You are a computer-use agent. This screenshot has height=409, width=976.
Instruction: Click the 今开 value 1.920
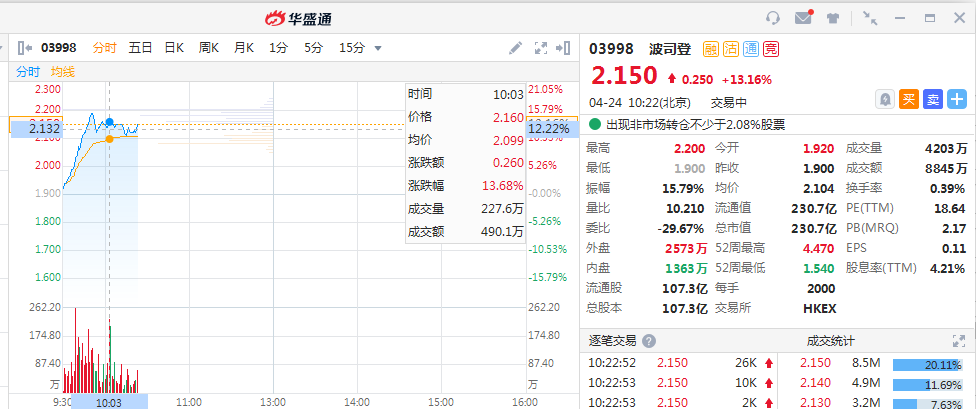[818, 149]
